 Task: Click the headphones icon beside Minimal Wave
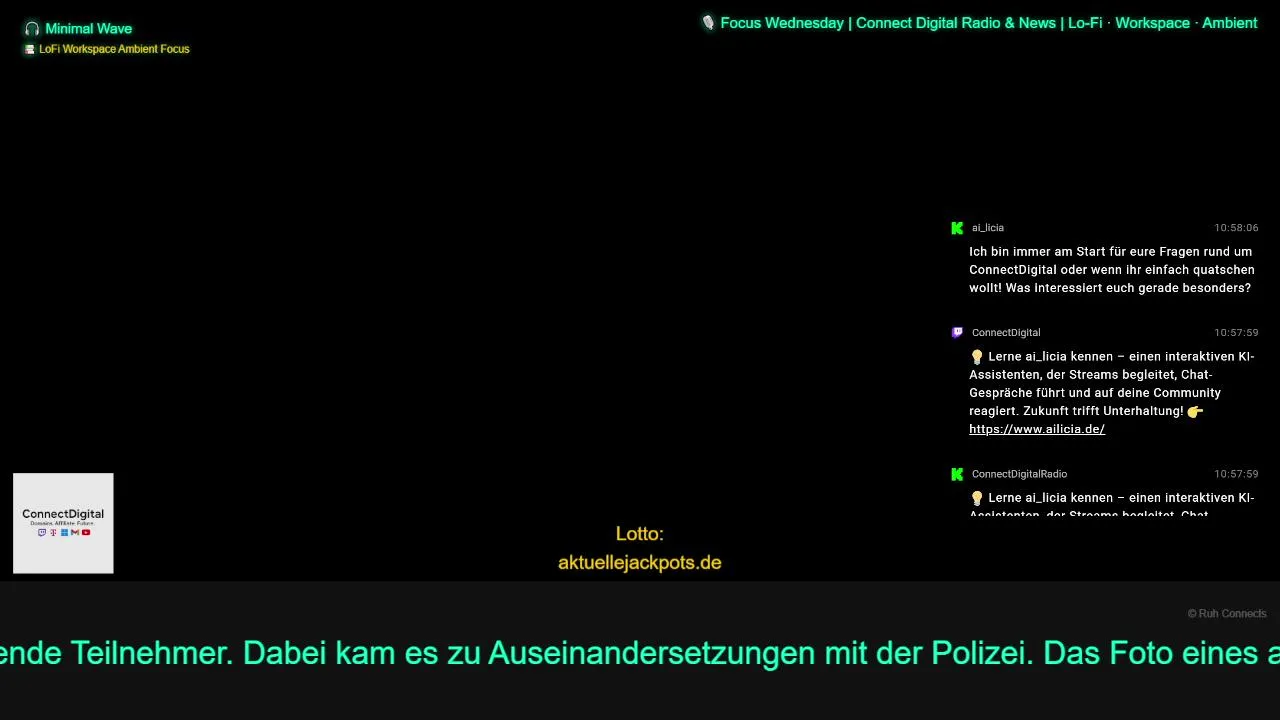click(32, 29)
